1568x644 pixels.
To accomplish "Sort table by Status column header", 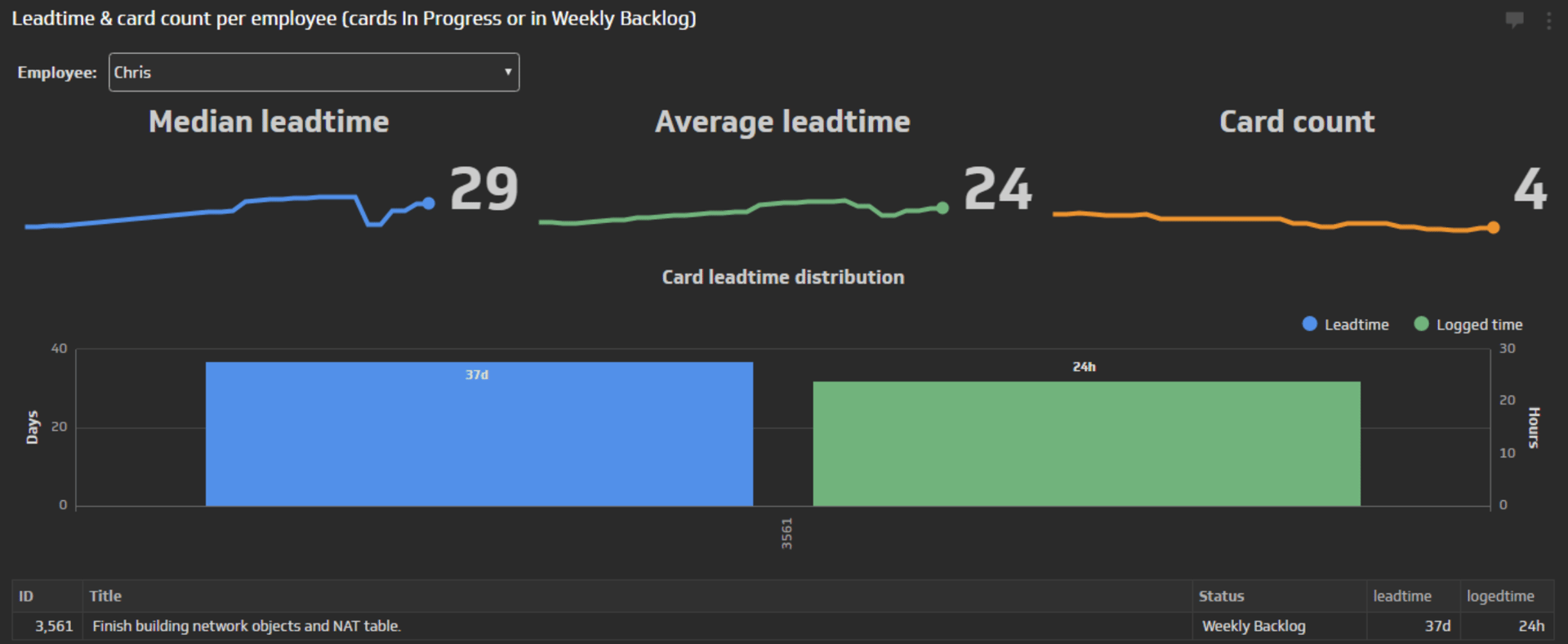I will (1221, 597).
